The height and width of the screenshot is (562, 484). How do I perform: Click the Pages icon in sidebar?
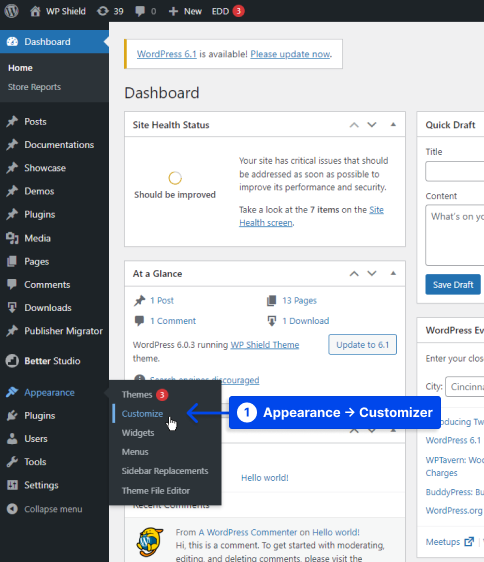[12, 261]
